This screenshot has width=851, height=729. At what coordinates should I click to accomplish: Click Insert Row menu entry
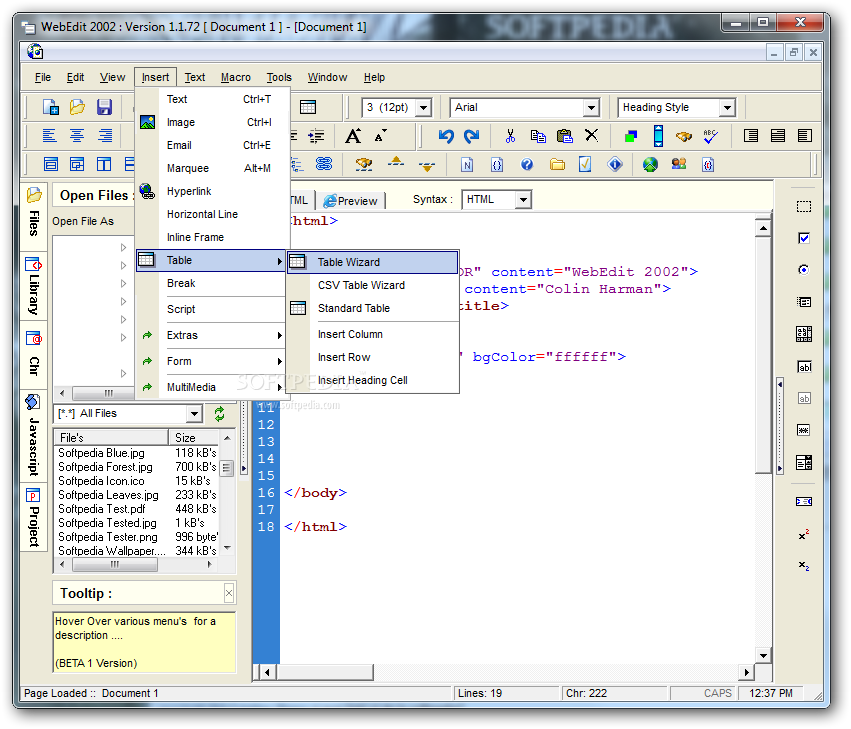pos(372,357)
